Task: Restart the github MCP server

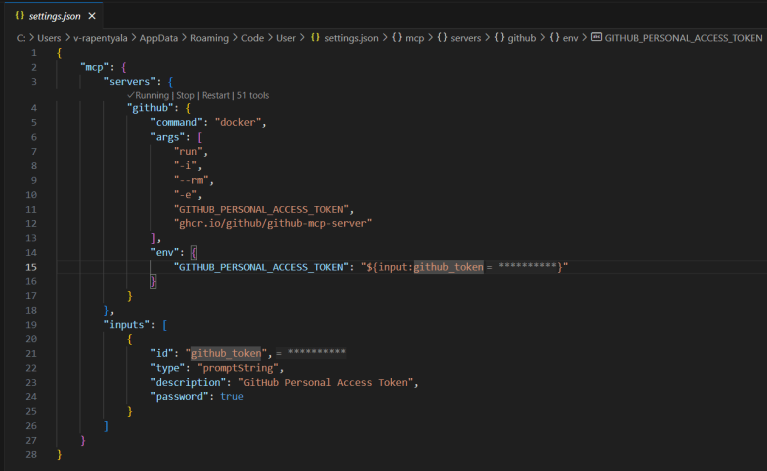Action: click(216, 95)
